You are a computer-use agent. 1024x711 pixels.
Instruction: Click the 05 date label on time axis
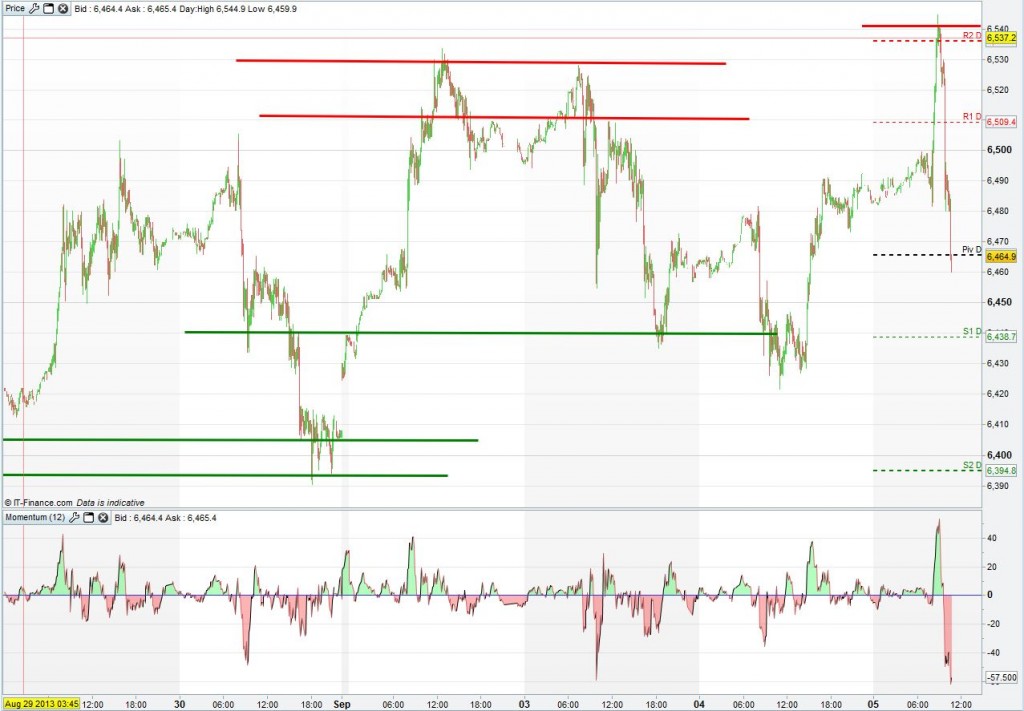point(873,704)
